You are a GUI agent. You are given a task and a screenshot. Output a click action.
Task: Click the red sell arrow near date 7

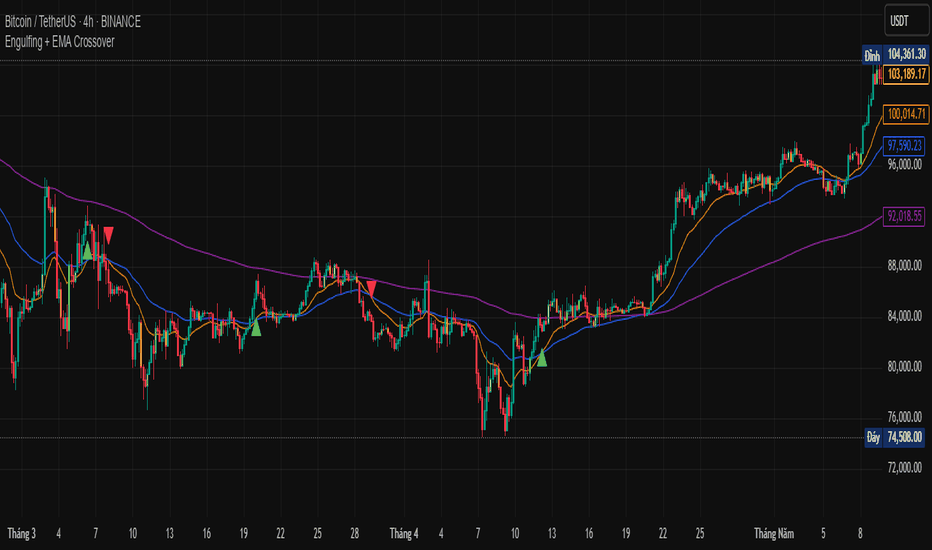pyautogui.click(x=108, y=235)
